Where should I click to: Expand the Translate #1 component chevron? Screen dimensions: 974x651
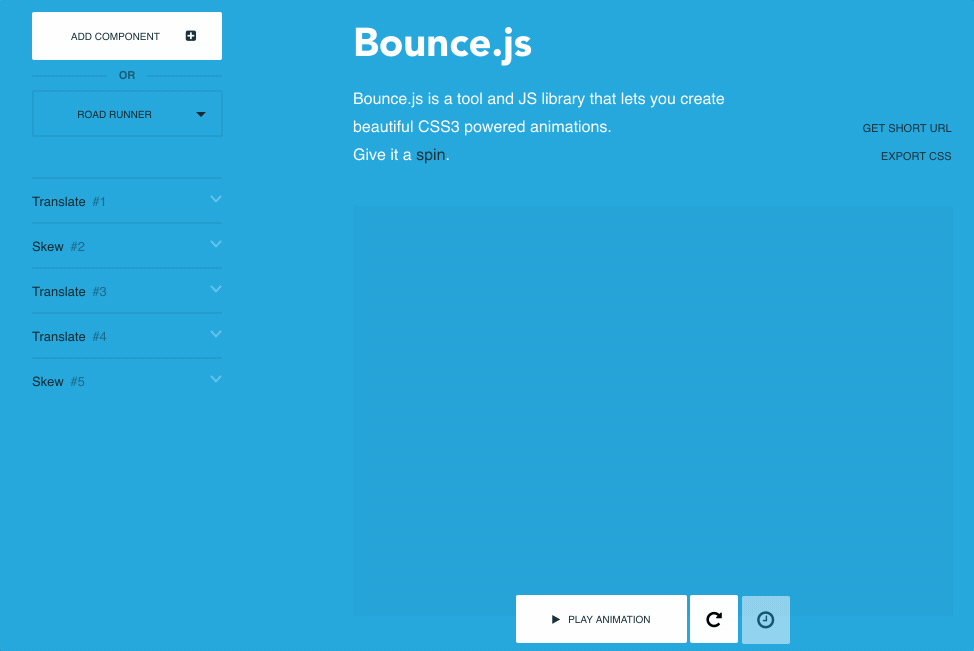(x=215, y=200)
